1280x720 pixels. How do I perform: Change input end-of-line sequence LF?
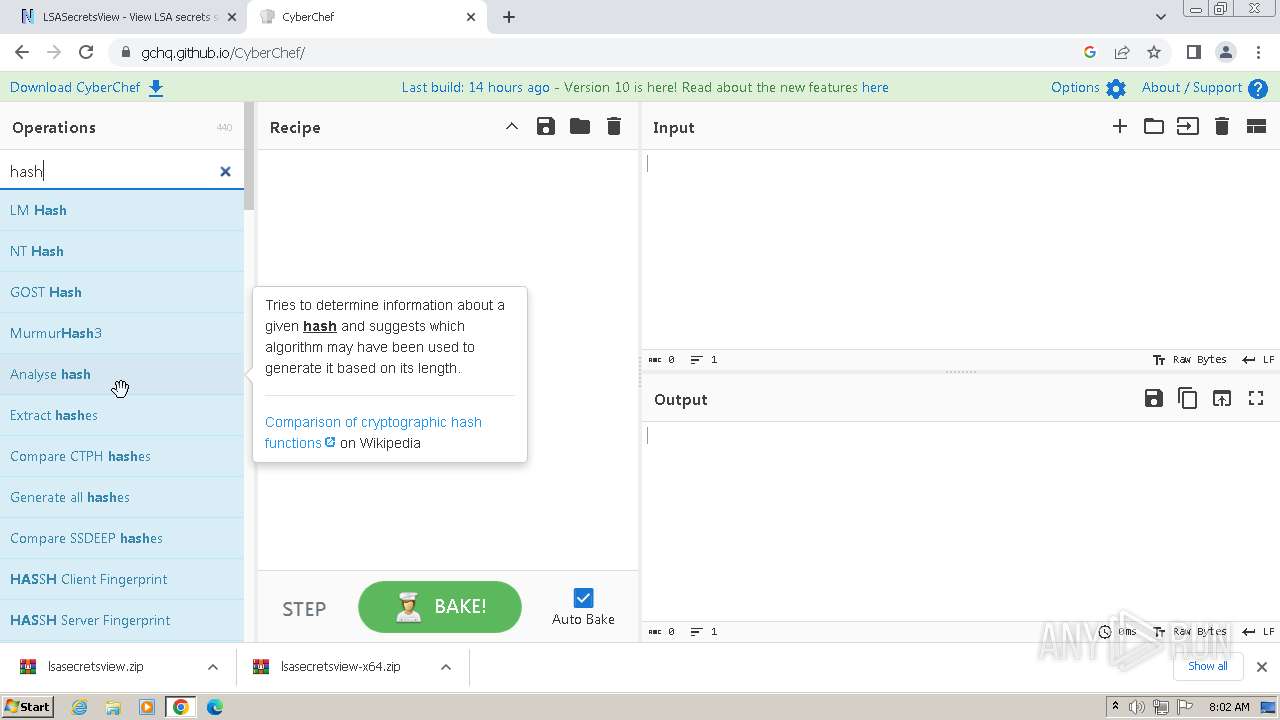click(x=1258, y=359)
